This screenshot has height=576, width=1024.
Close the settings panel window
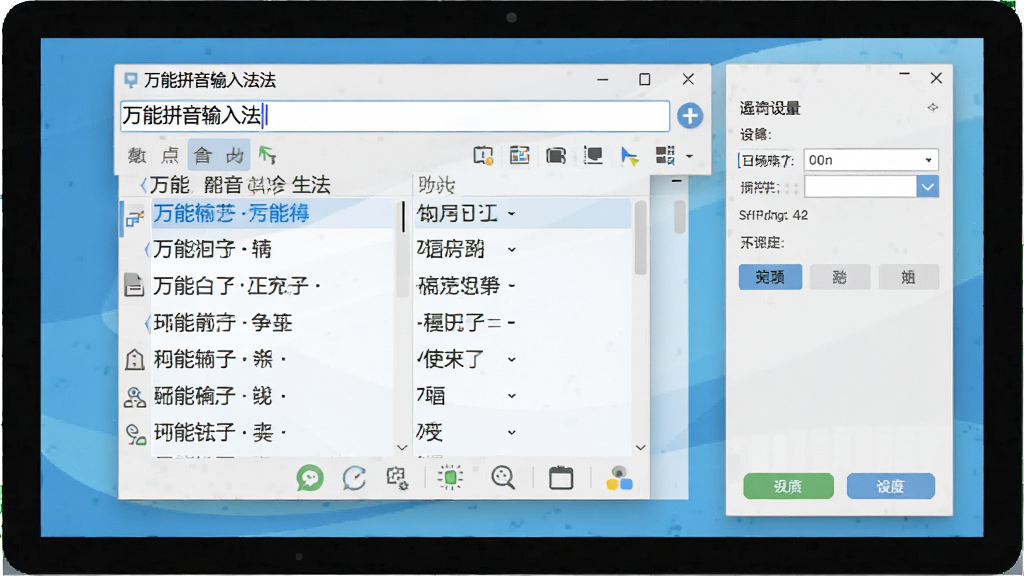(936, 78)
